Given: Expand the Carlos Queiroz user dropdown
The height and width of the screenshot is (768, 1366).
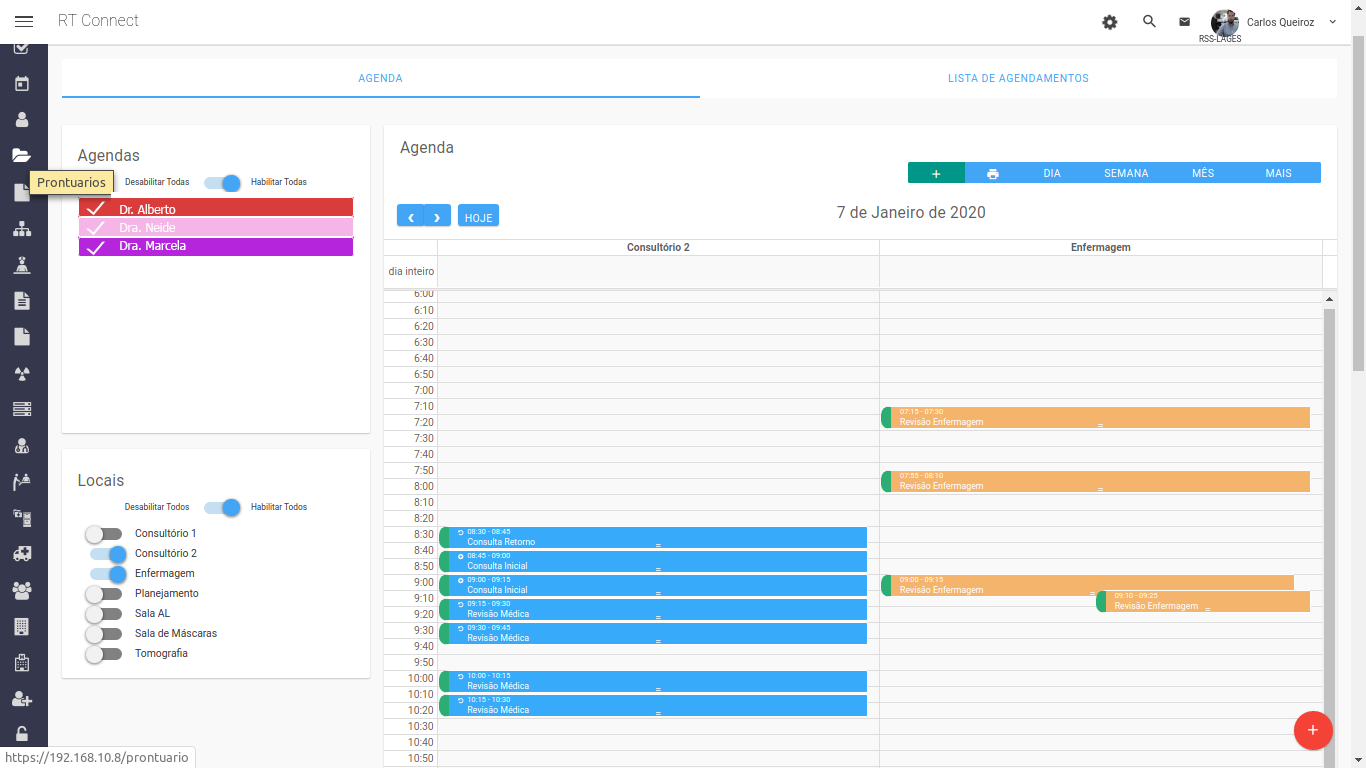Looking at the screenshot, I should tap(1332, 22).
